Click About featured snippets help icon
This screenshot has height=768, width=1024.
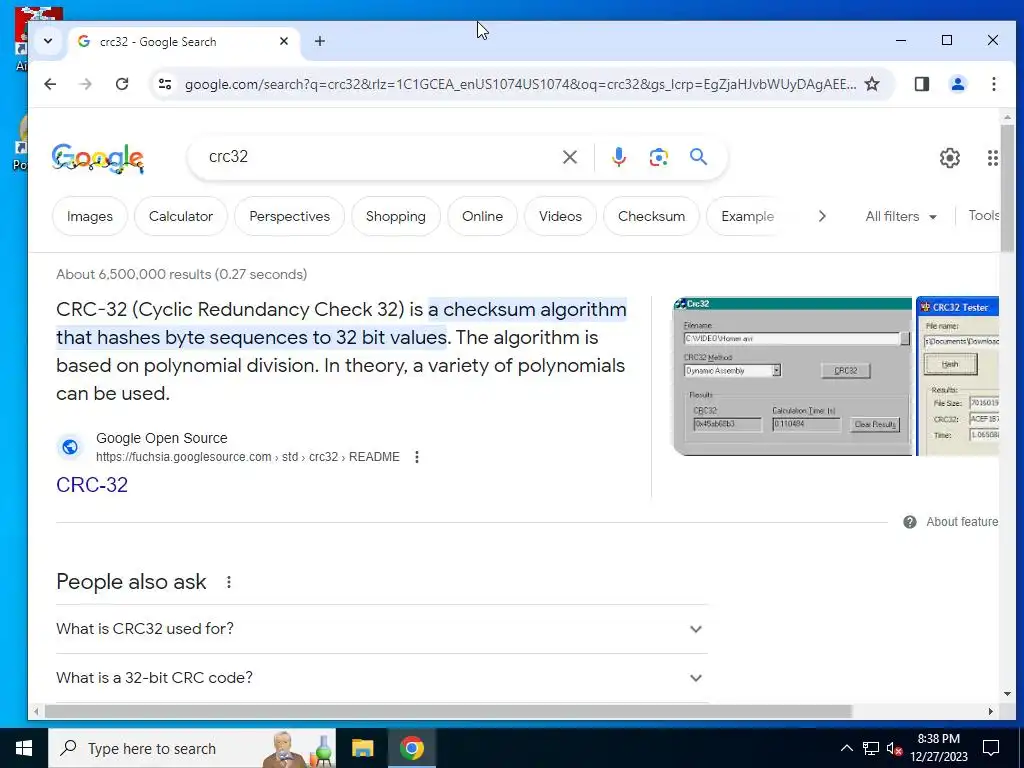(x=909, y=522)
